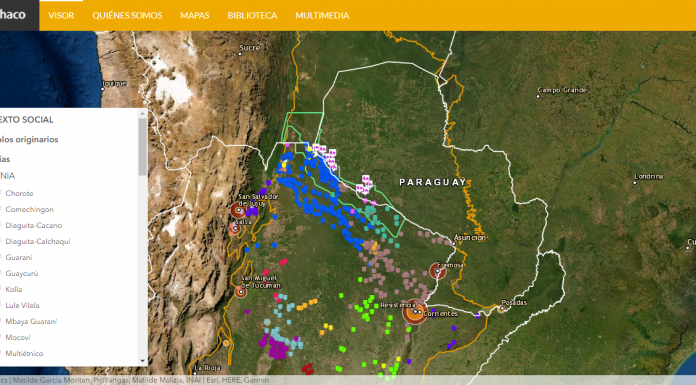Click the Formosa city marker on the map
The height and width of the screenshot is (385, 696).
pyautogui.click(x=438, y=270)
